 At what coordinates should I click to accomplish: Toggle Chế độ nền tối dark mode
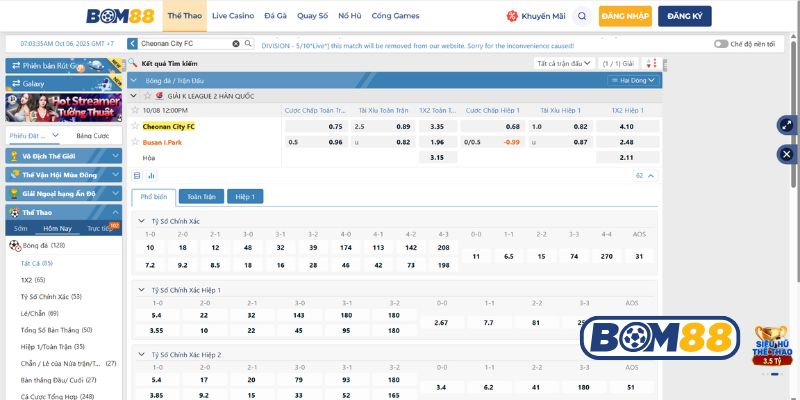click(x=721, y=44)
